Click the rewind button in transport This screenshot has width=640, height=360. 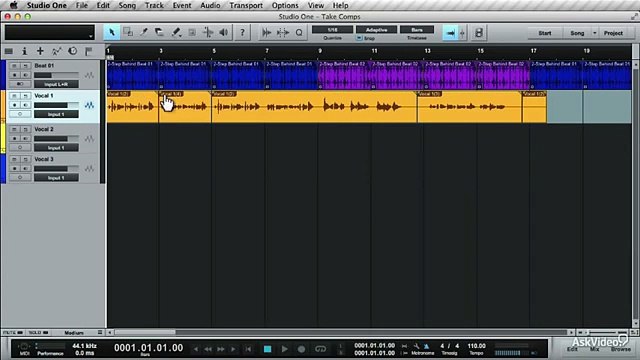point(208,349)
